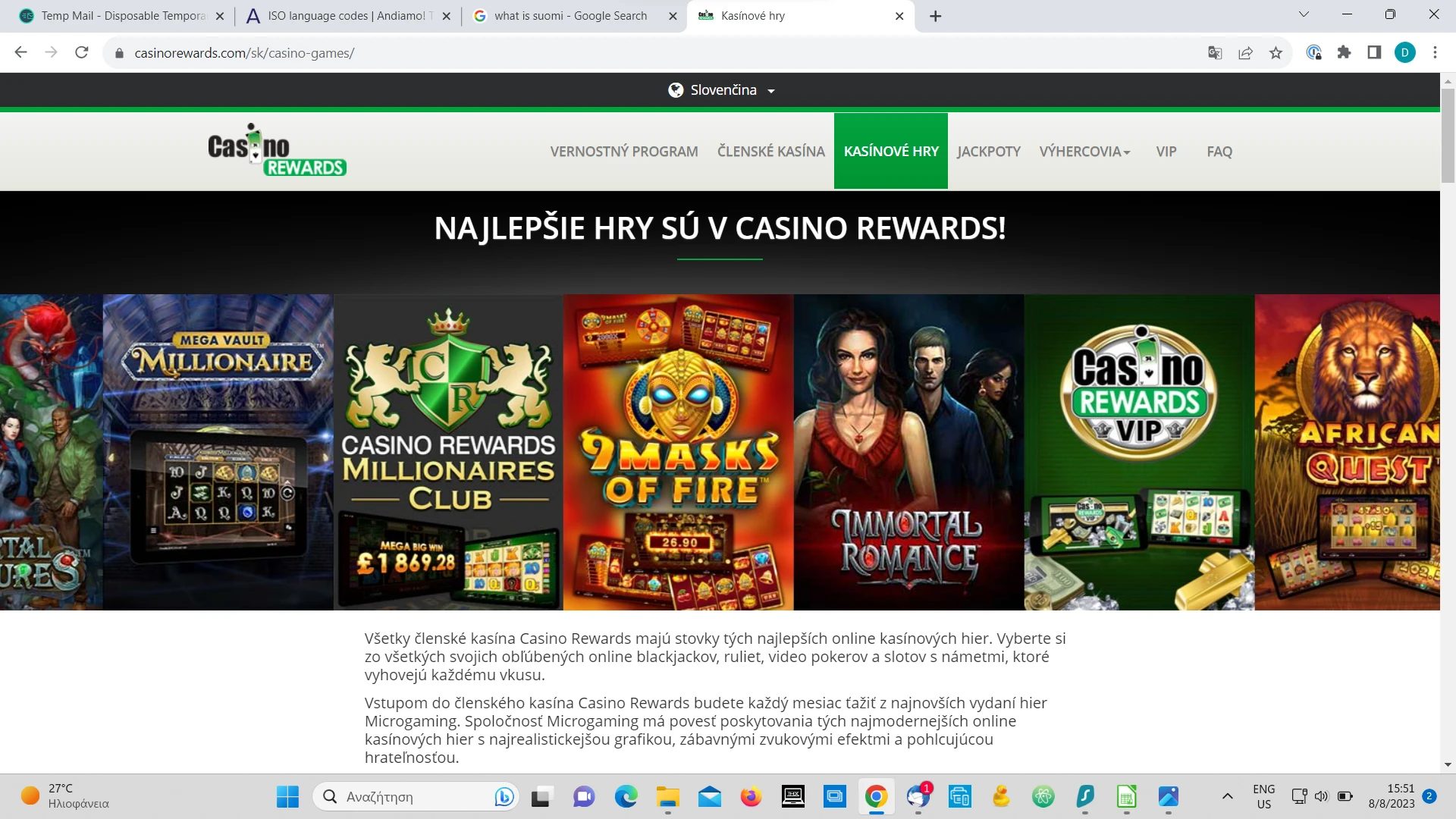1456x819 pixels.
Task: Go back to previous page
Action: pos(20,52)
